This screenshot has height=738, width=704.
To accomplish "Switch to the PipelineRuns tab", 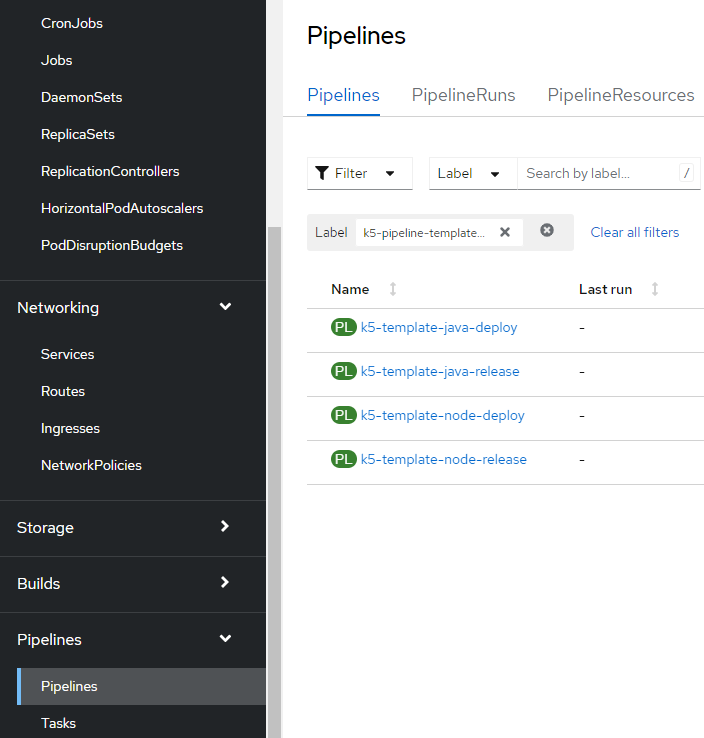I will click(464, 95).
